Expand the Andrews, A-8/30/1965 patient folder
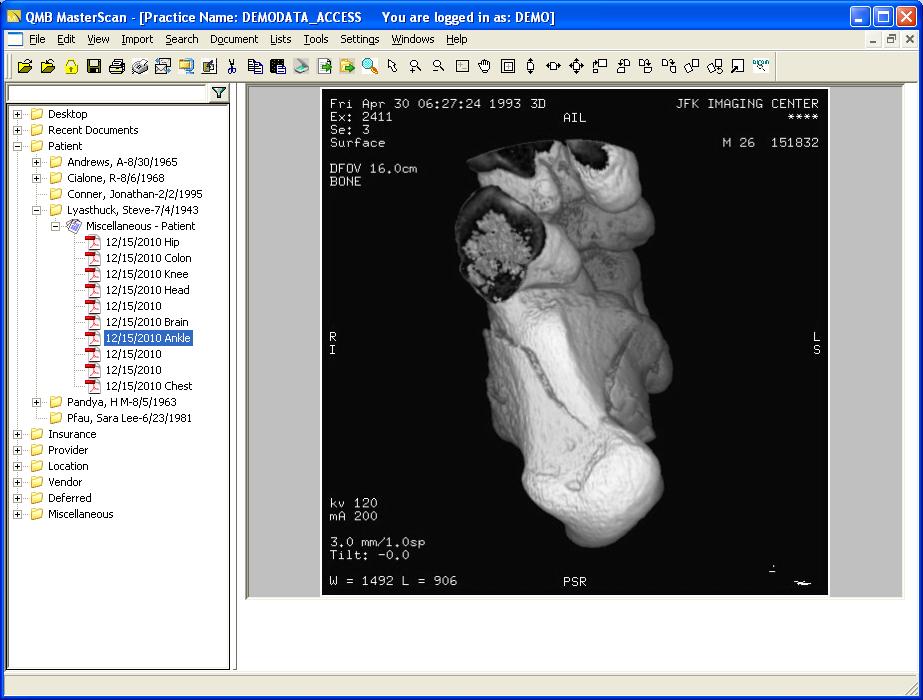This screenshot has width=923, height=700. tap(37, 162)
